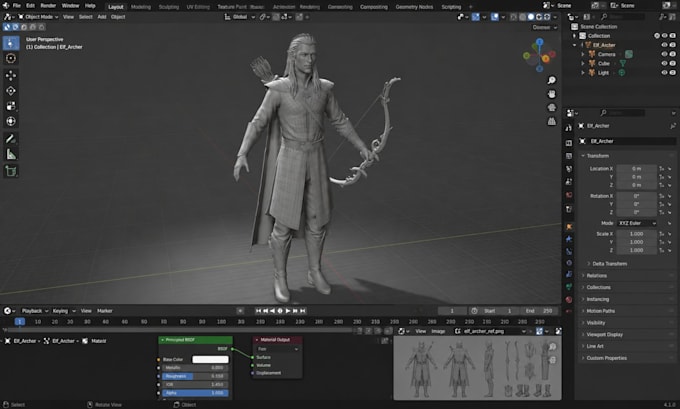Open the Material properties tab icon

click(x=569, y=299)
